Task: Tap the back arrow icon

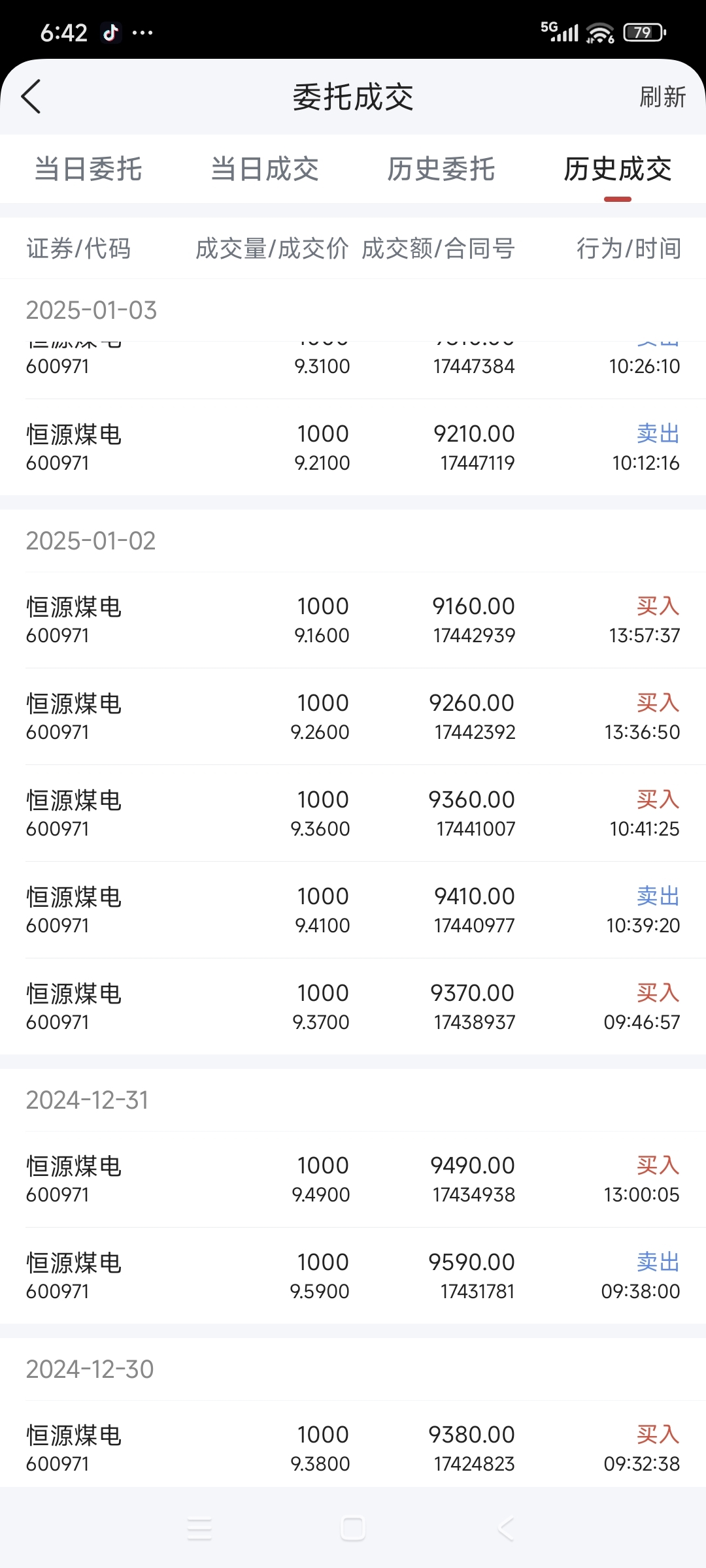Action: click(31, 97)
